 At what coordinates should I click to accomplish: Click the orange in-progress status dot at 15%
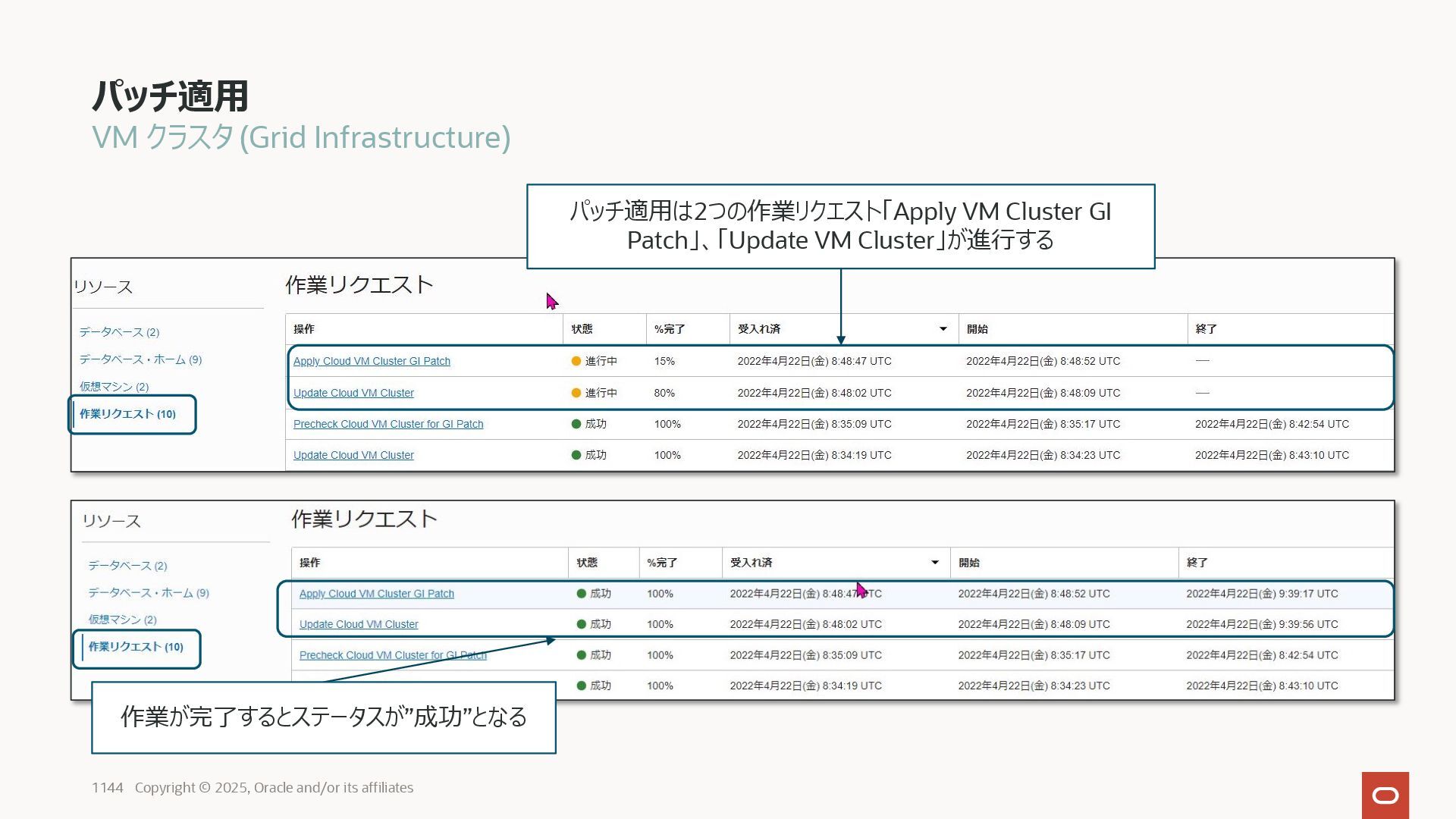point(576,362)
